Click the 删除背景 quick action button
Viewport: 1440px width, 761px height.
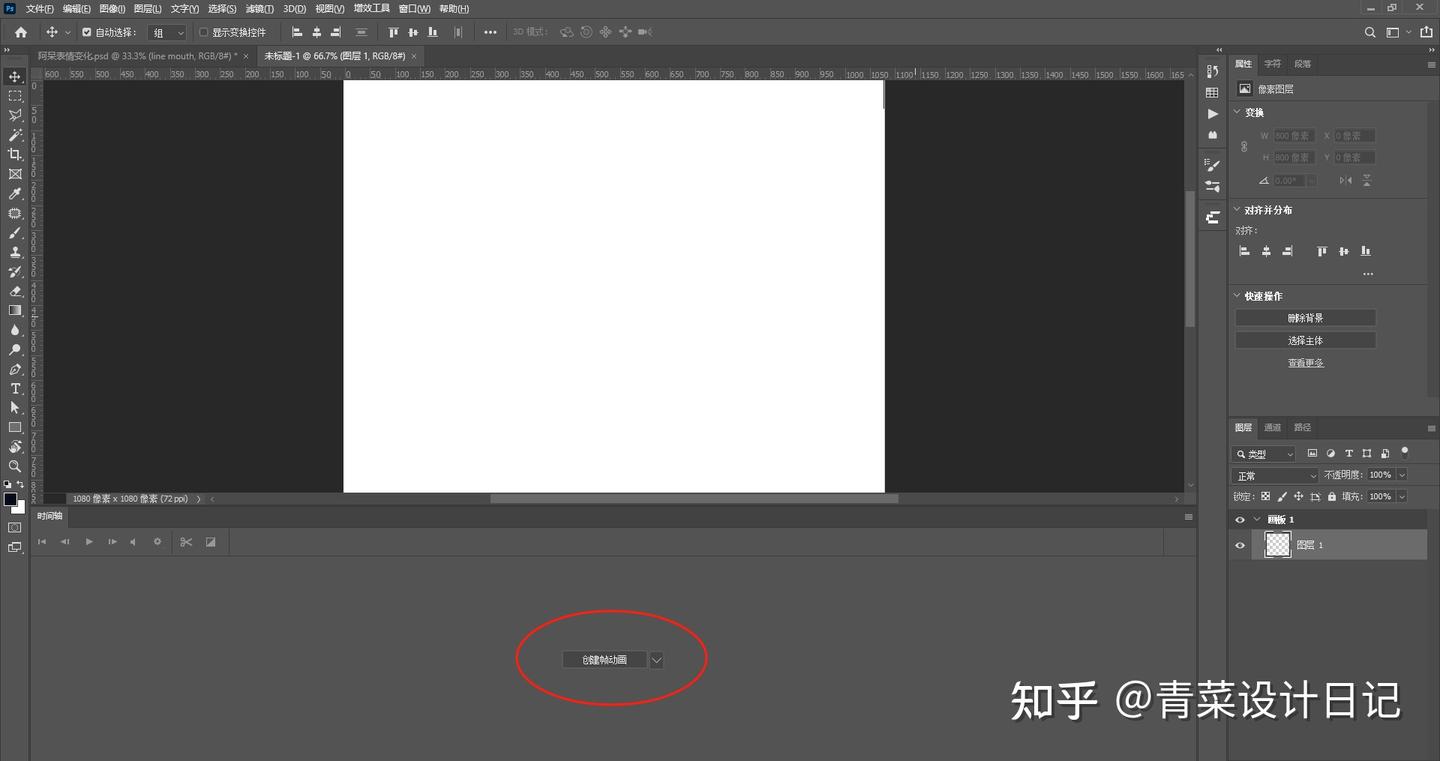(x=1305, y=317)
